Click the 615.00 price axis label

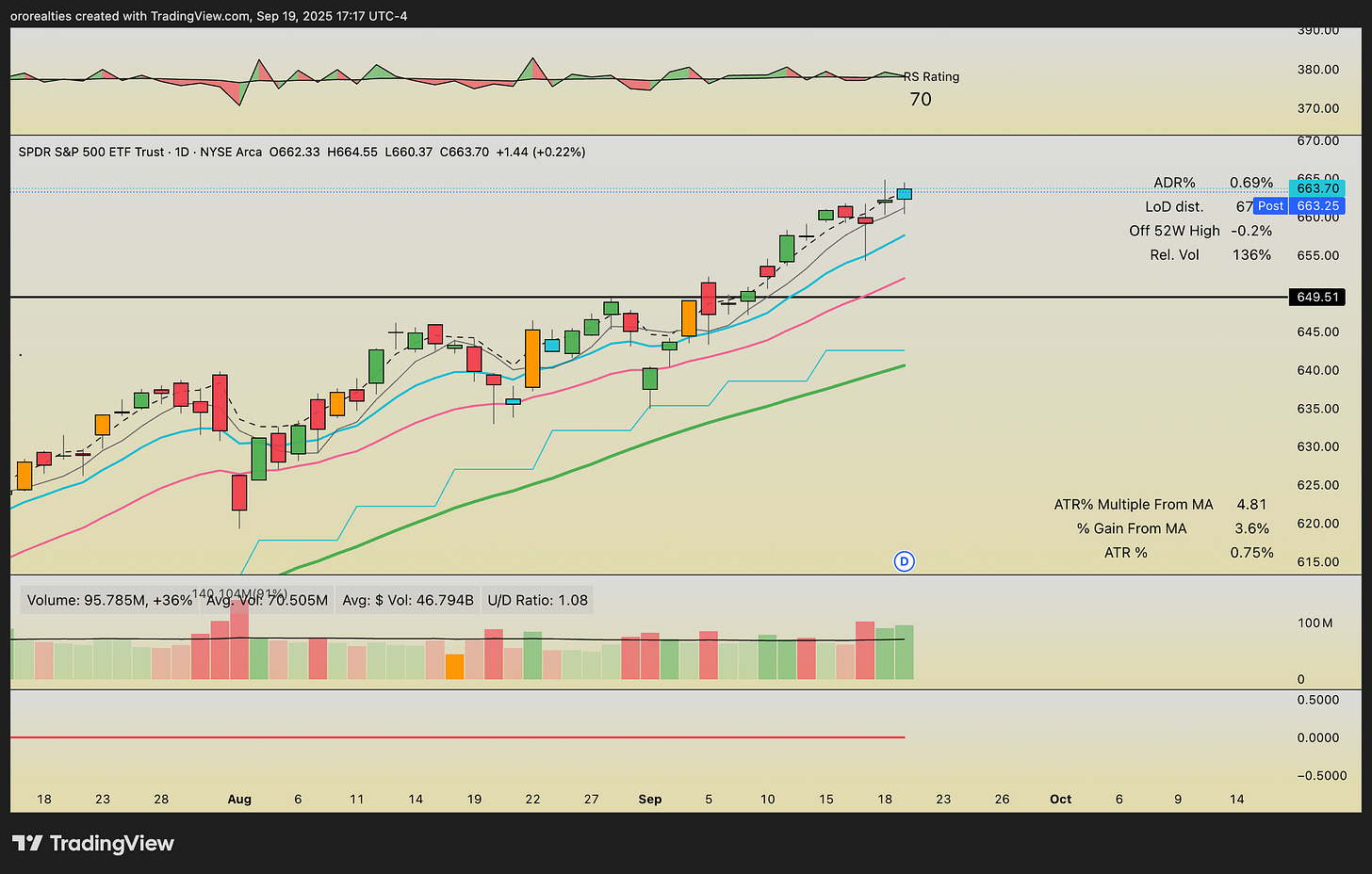pyautogui.click(x=1318, y=561)
